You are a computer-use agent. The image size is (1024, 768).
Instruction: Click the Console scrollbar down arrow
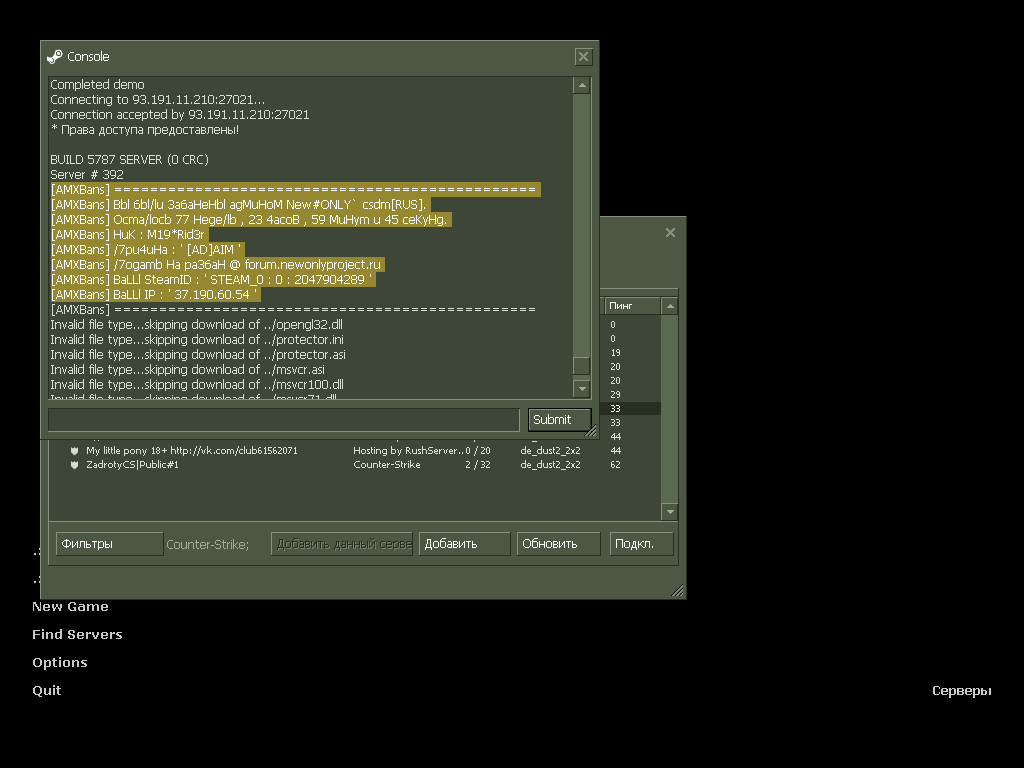[581, 389]
